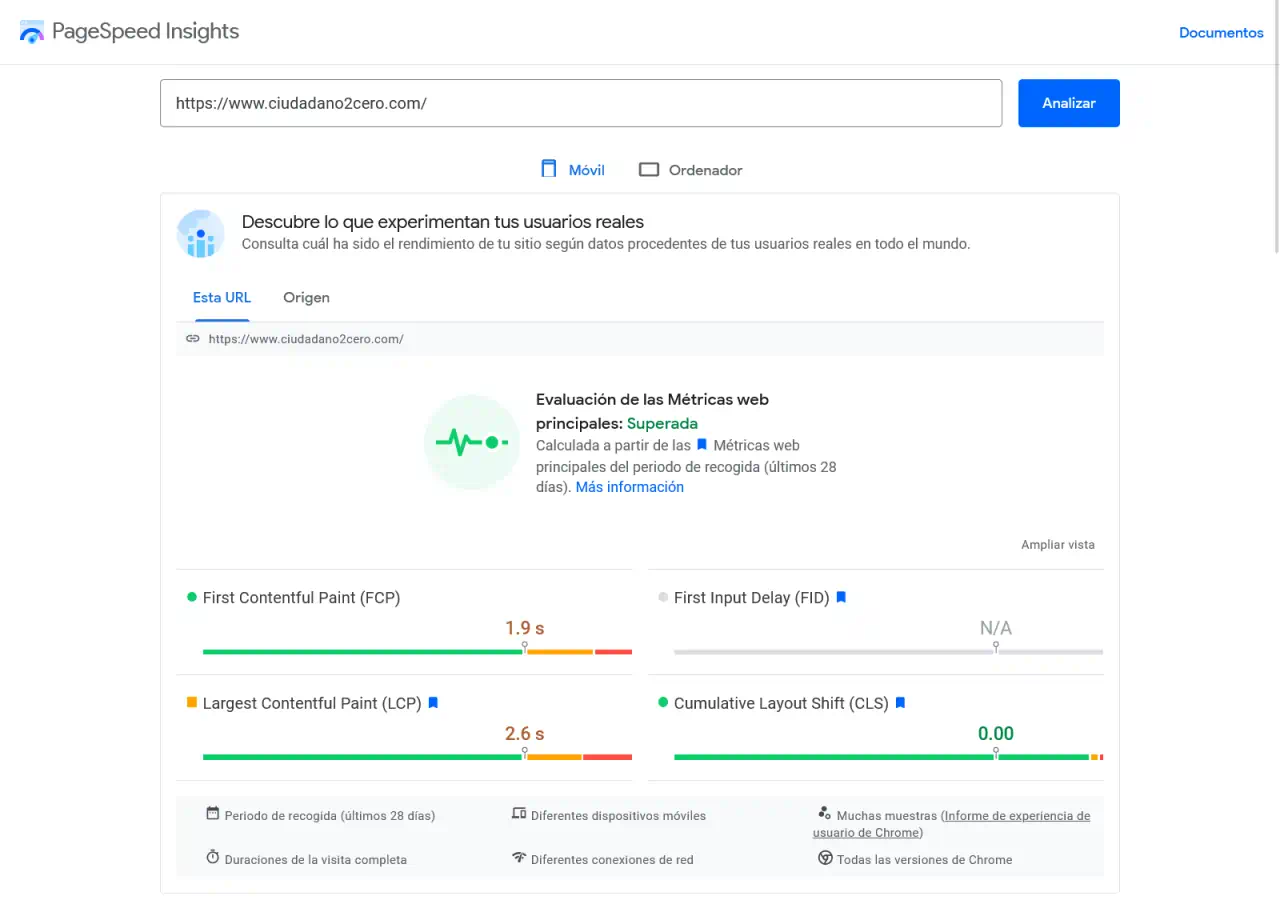This screenshot has height=900, width=1280.
Task: Click the 0.00 CLS value
Action: click(996, 734)
